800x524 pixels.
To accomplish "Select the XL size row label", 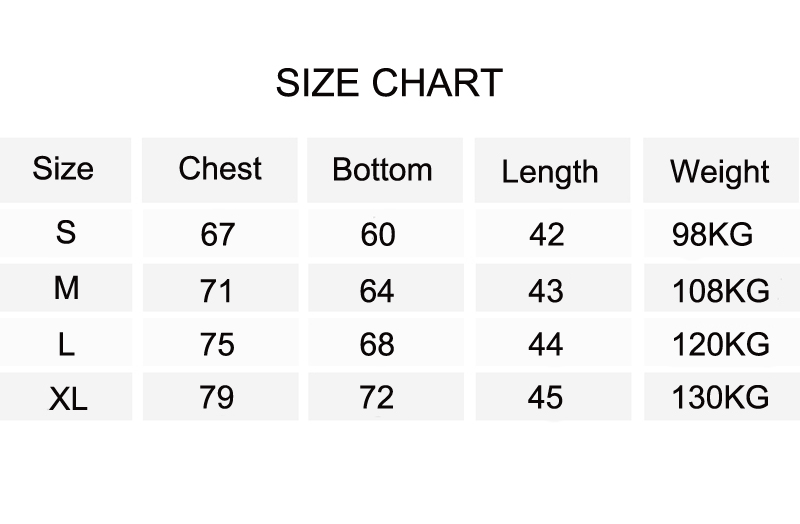I will tap(68, 400).
